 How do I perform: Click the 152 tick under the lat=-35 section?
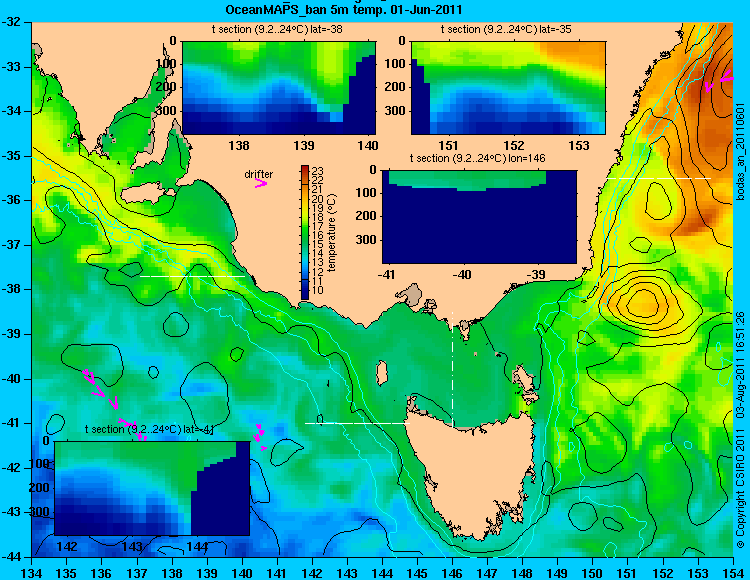pos(514,145)
